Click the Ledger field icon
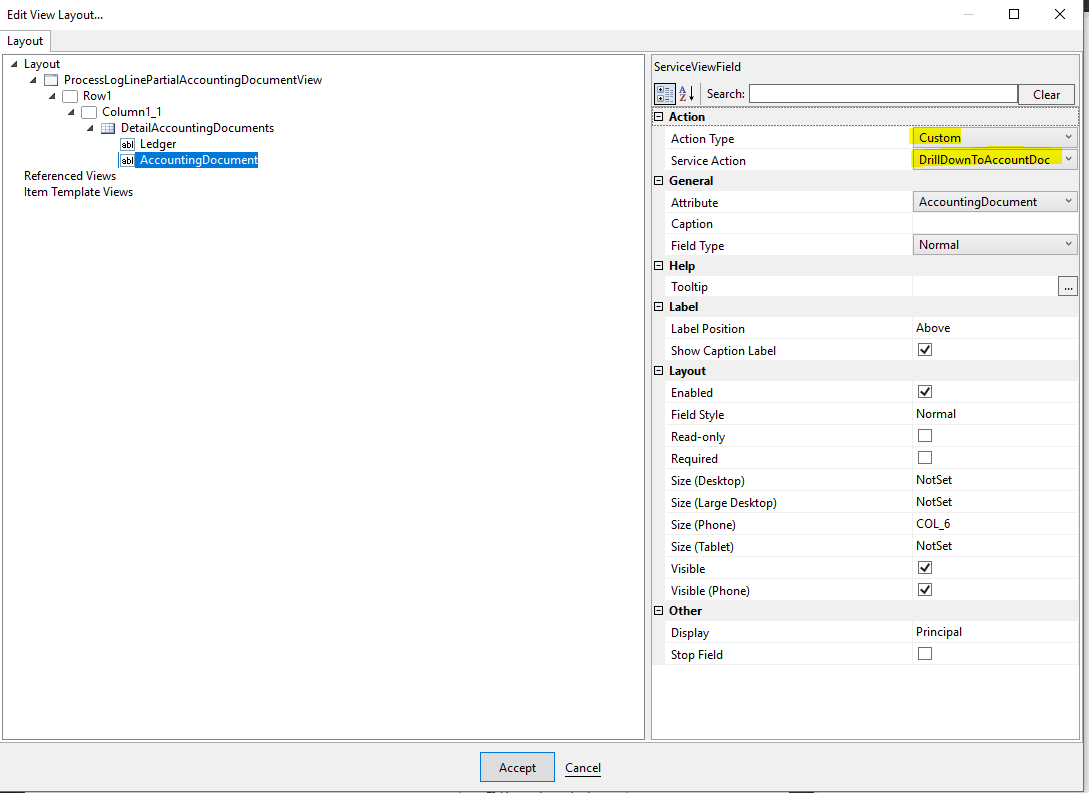This screenshot has height=793, width=1089. (127, 144)
